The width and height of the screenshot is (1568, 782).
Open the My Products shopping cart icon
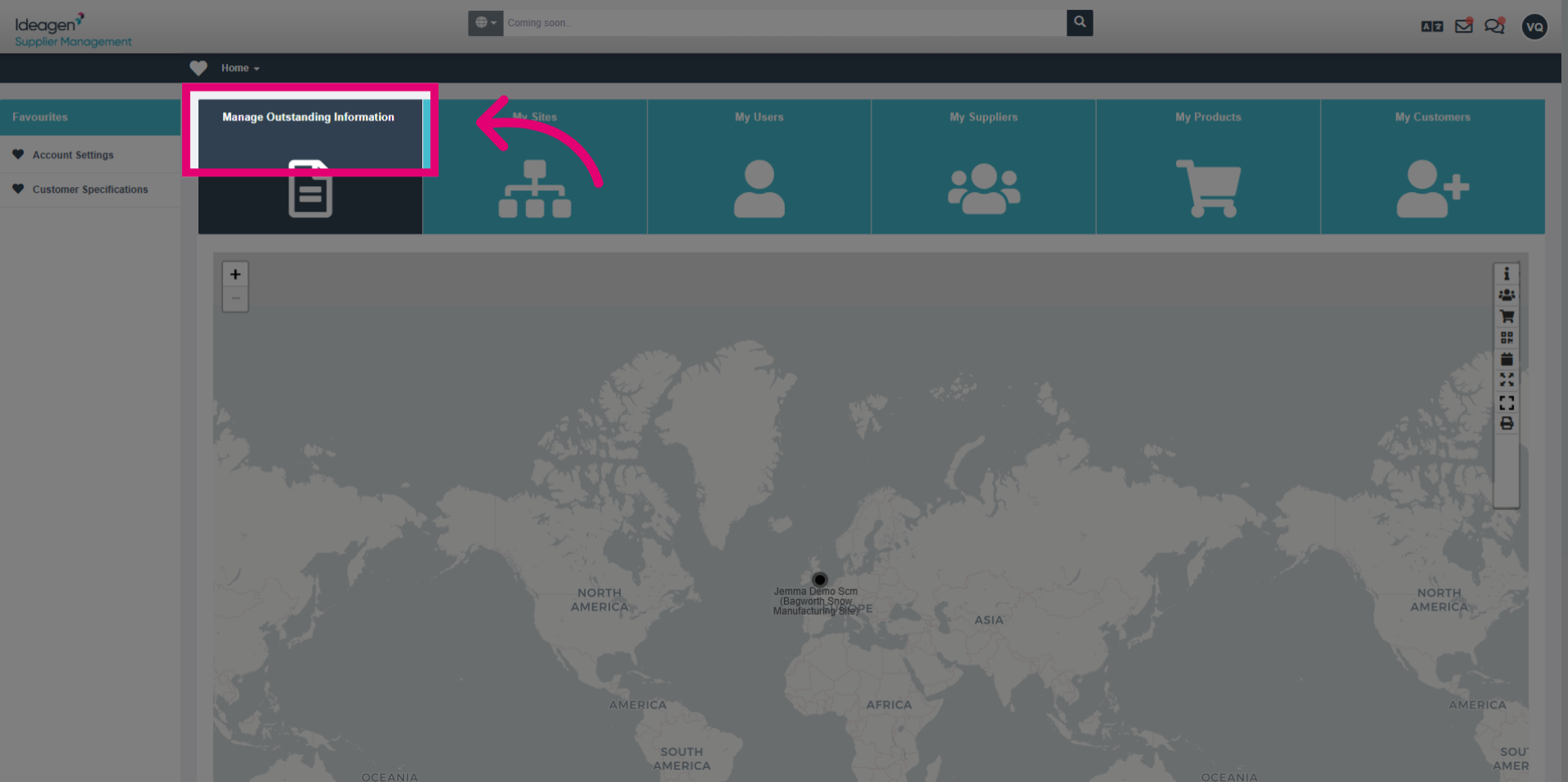click(1209, 189)
